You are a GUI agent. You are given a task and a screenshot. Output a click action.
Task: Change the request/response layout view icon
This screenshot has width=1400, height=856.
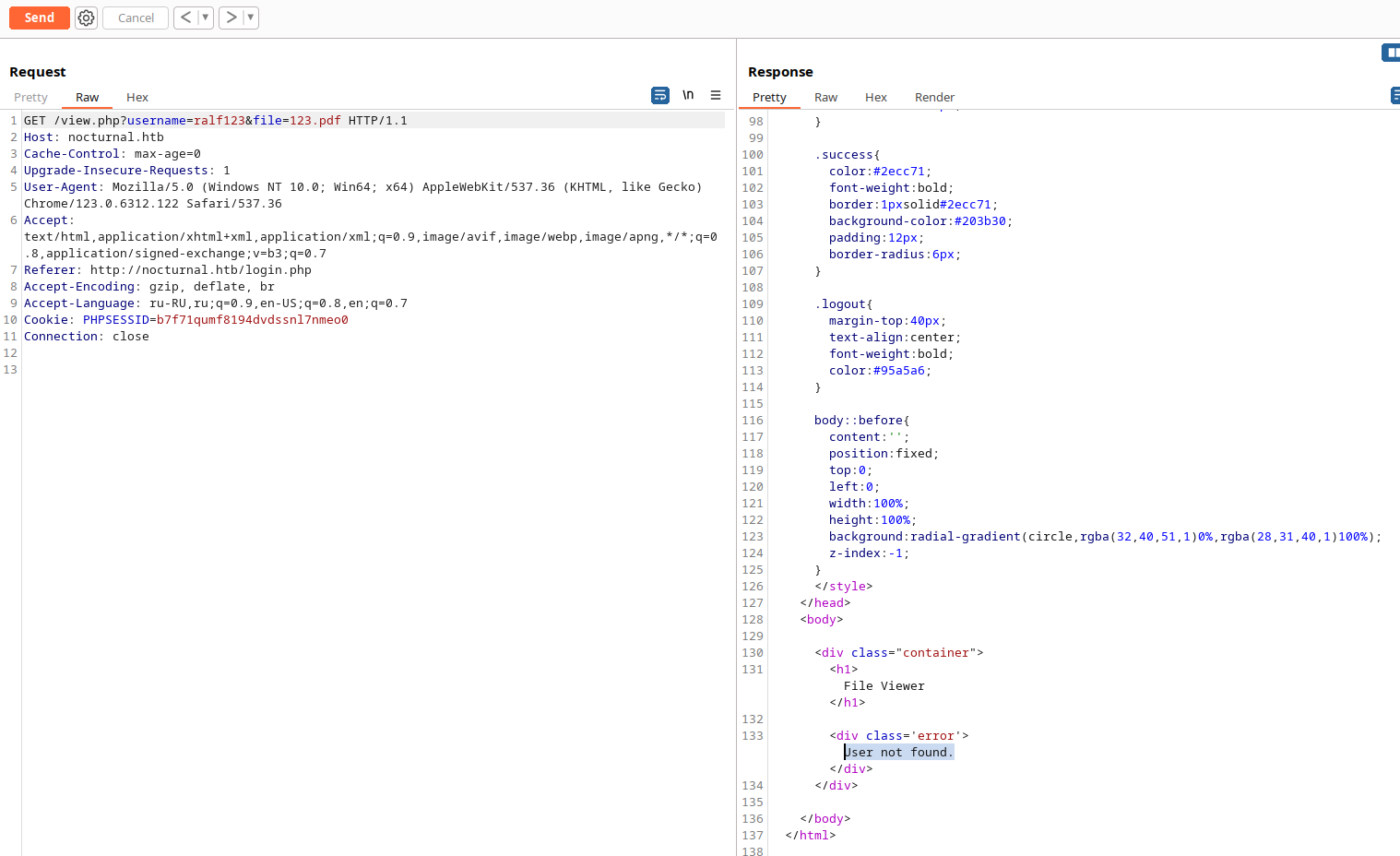pyautogui.click(x=1391, y=53)
